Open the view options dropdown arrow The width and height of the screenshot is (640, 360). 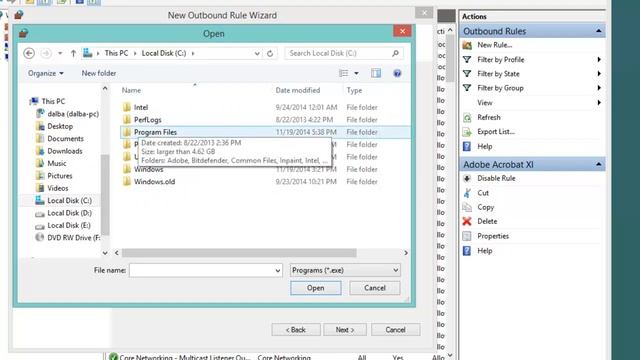point(356,73)
